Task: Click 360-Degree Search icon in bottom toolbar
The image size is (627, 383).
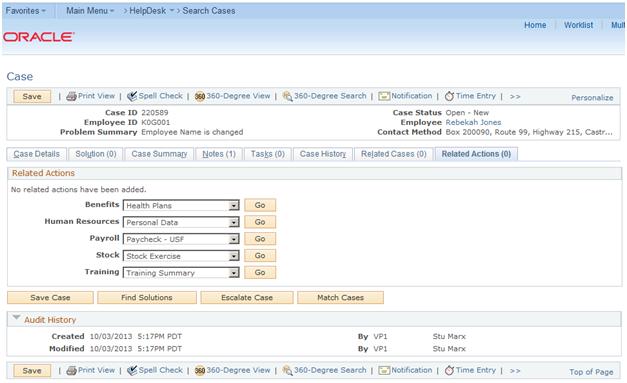Action: (287, 371)
